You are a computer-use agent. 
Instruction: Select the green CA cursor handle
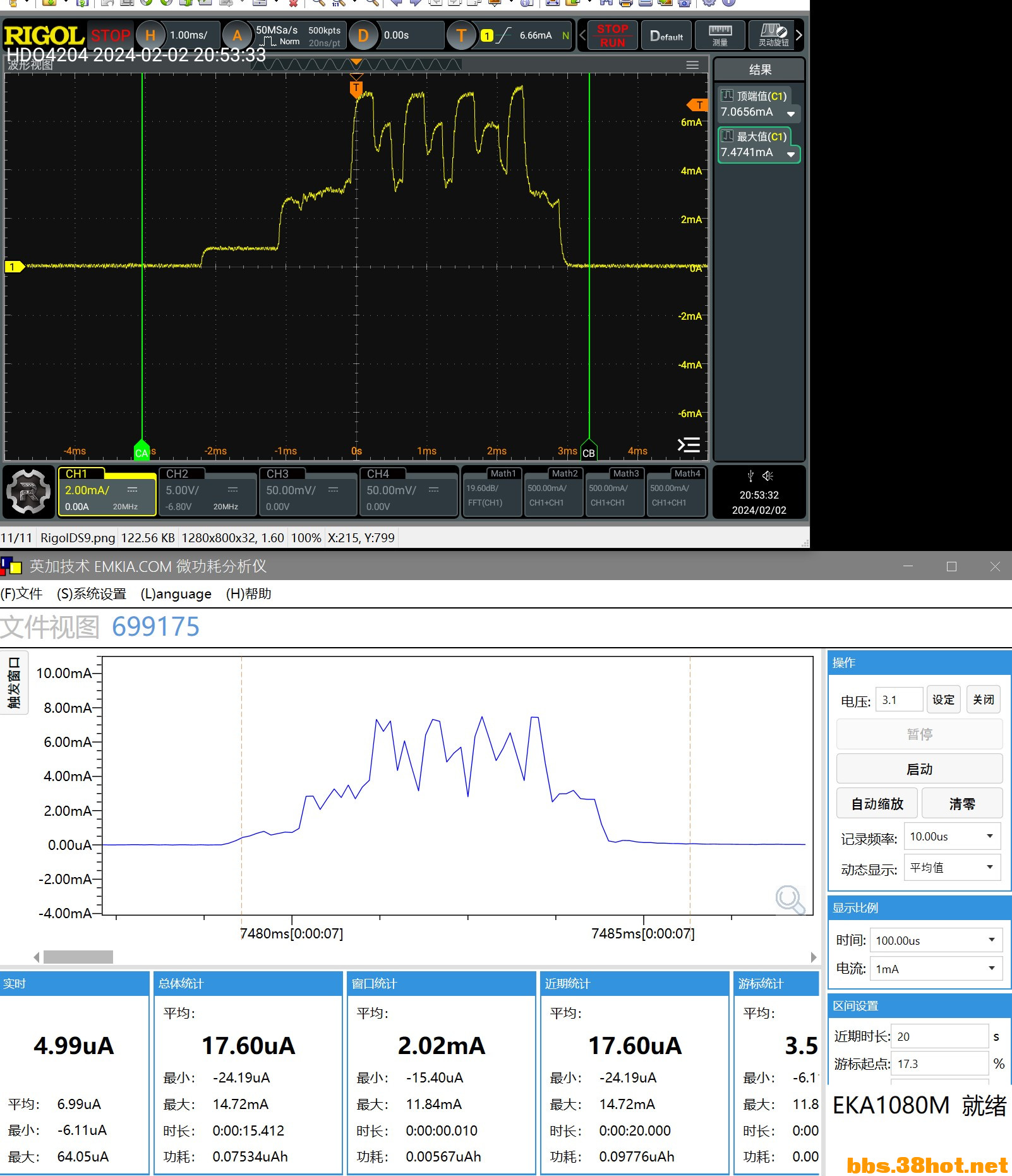[x=142, y=451]
